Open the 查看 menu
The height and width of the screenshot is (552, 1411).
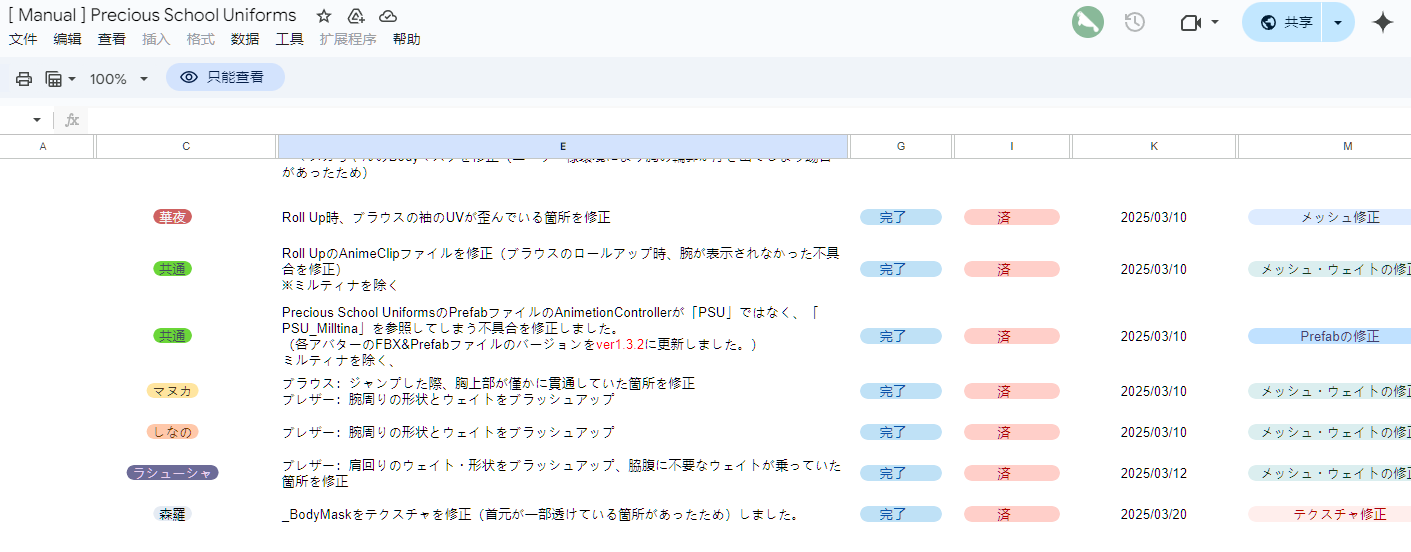pos(112,39)
